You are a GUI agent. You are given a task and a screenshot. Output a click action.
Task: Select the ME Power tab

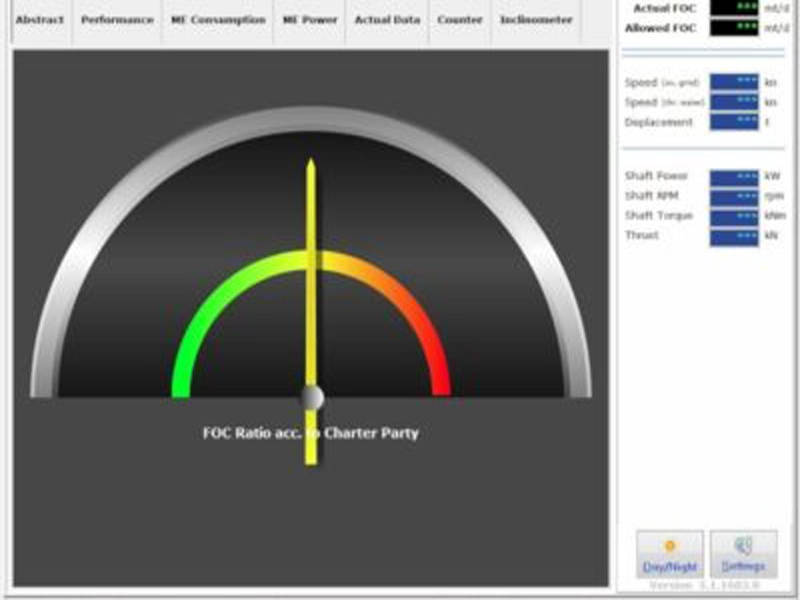pyautogui.click(x=310, y=20)
